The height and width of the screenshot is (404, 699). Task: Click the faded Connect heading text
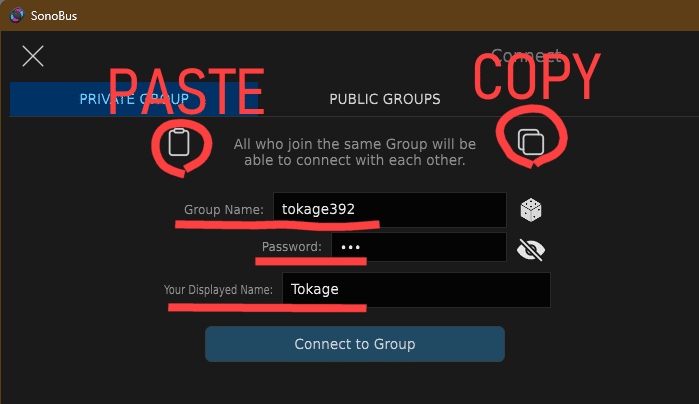tap(526, 56)
